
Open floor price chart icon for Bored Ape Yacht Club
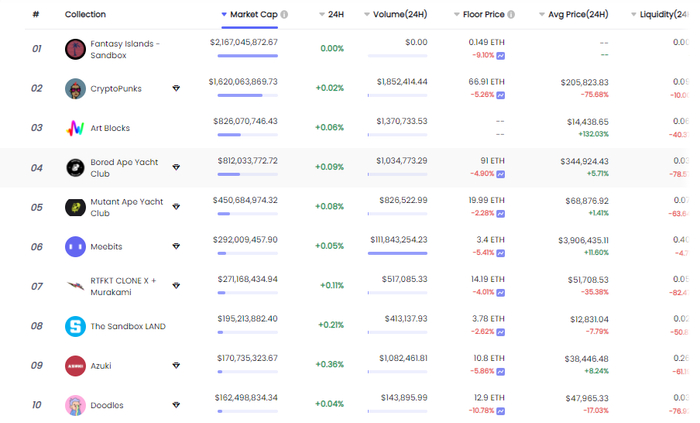pos(501,174)
